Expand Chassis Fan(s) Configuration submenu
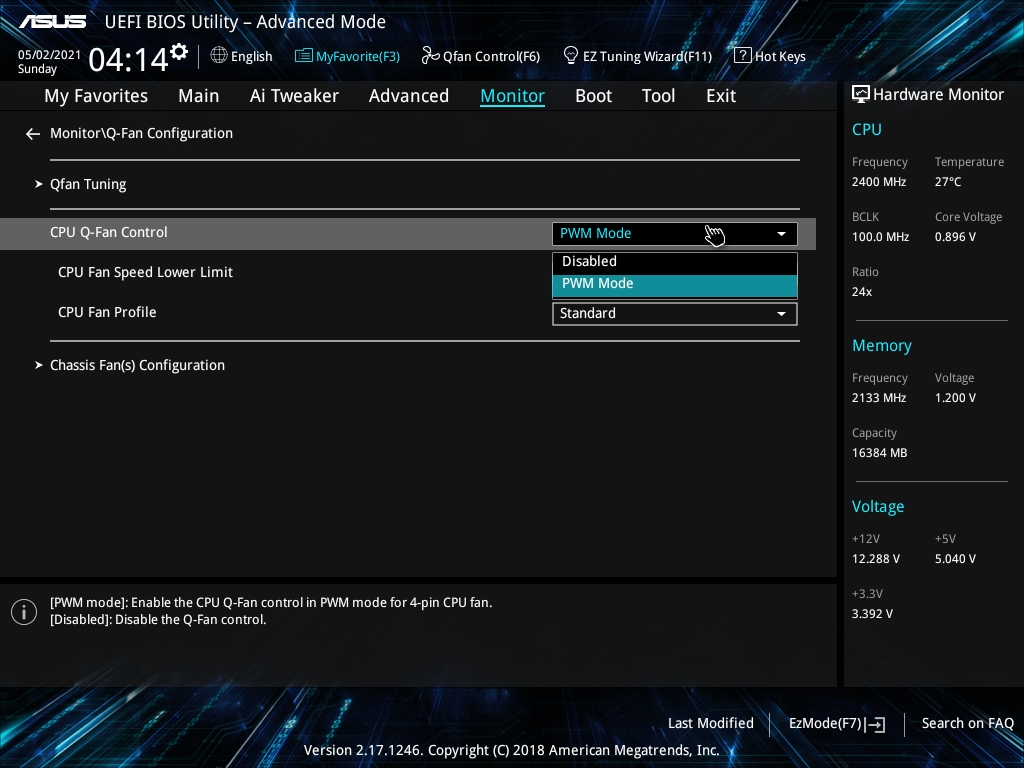1024x768 pixels. [137, 365]
